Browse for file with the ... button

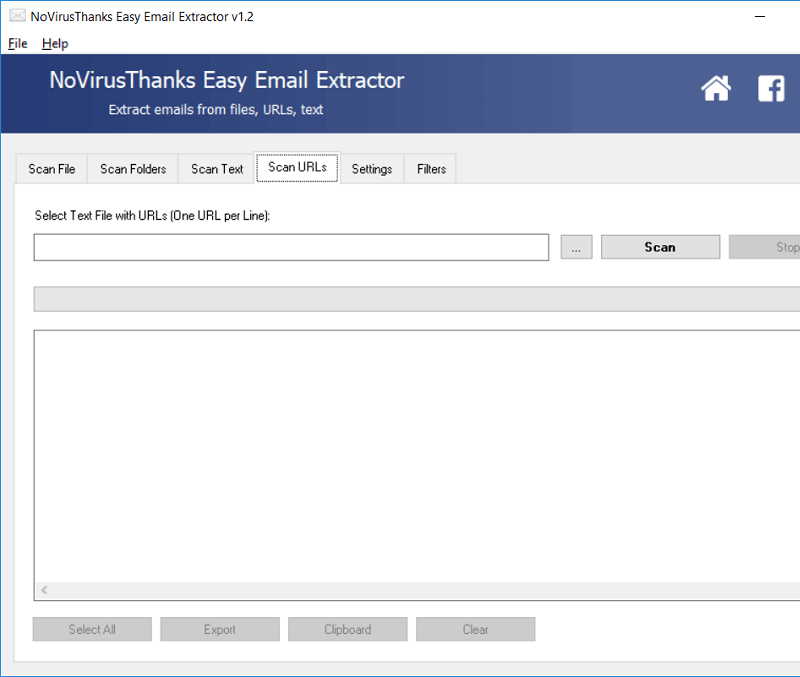click(x=577, y=247)
